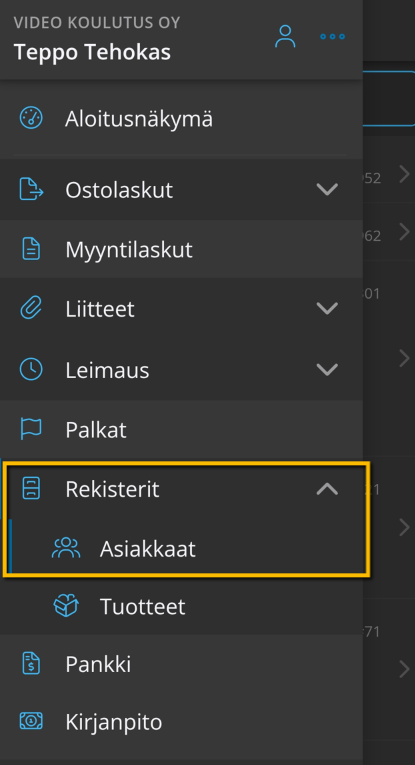Click the Myyntilaskut document icon
This screenshot has width=415, height=765.
click(x=31, y=249)
